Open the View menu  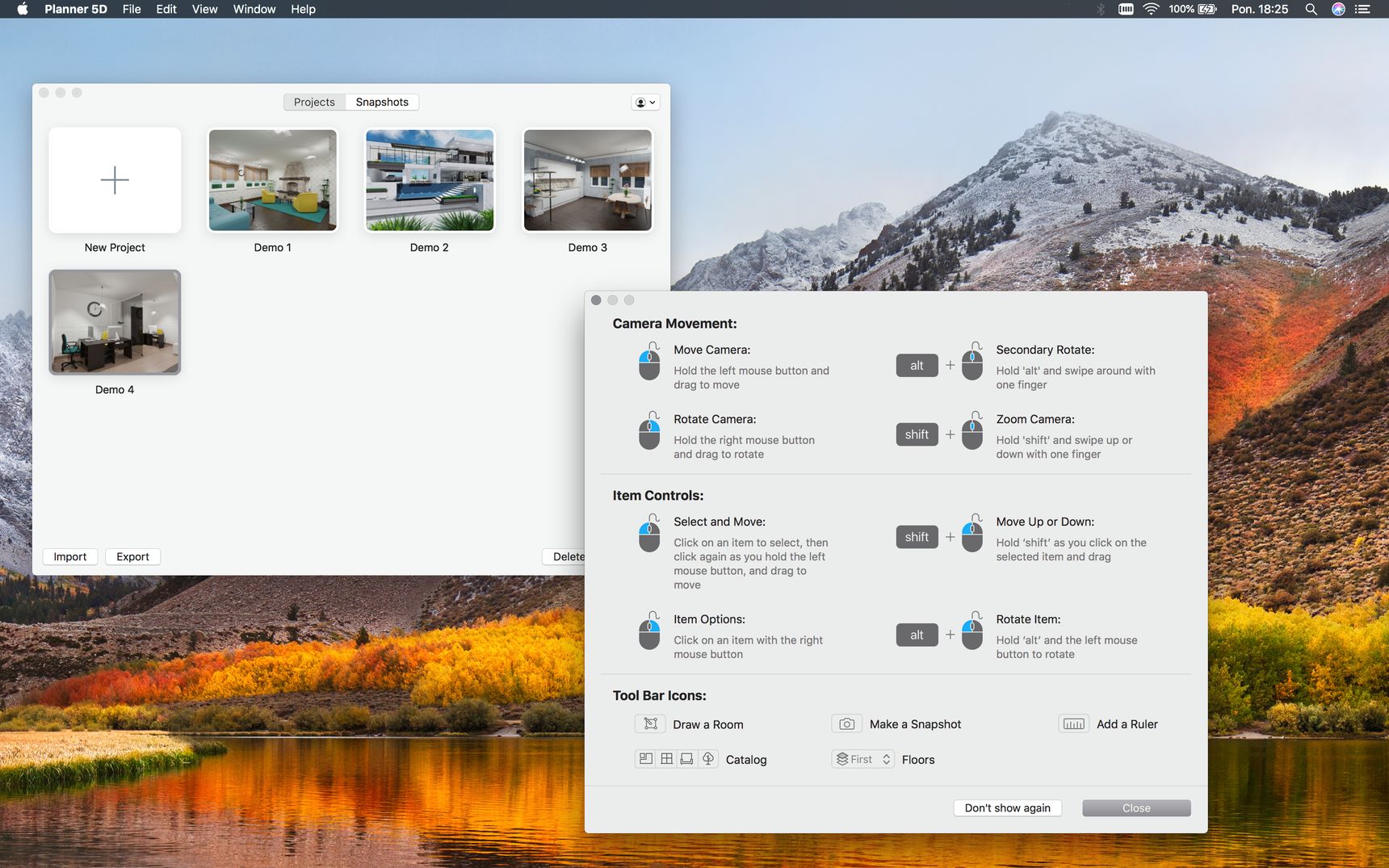(x=204, y=9)
